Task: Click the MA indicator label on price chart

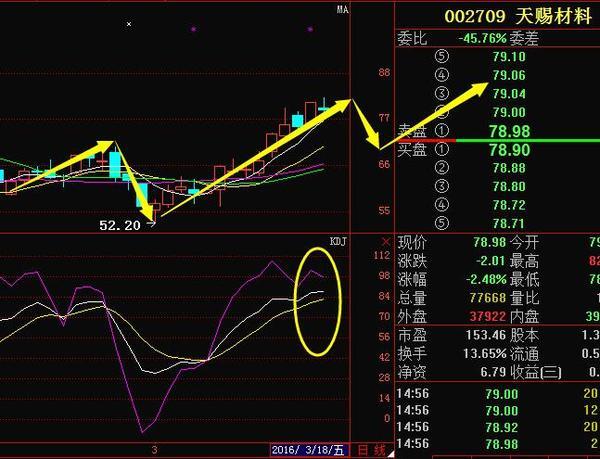Action: 342,10
